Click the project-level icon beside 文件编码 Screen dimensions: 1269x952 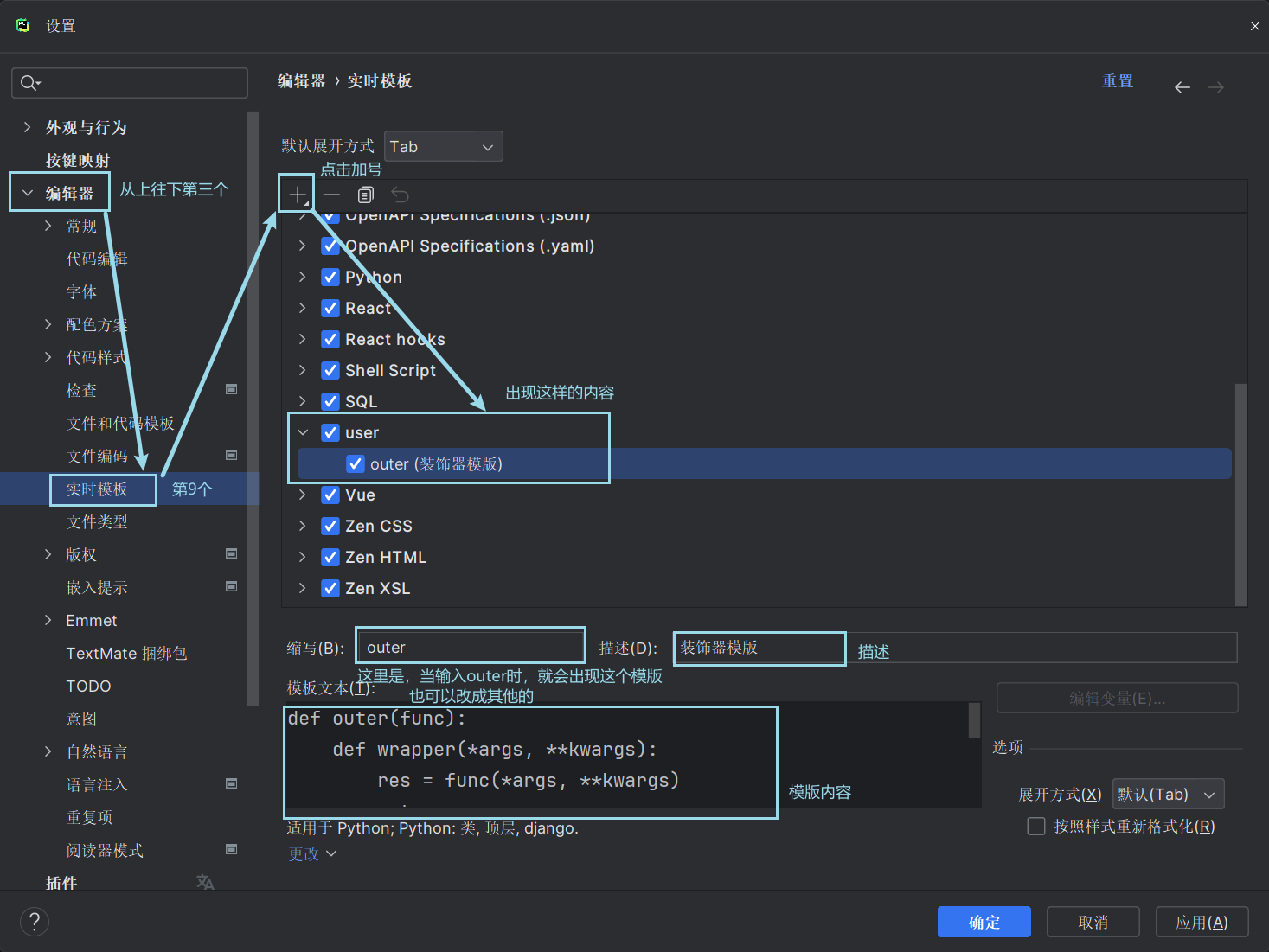click(231, 456)
